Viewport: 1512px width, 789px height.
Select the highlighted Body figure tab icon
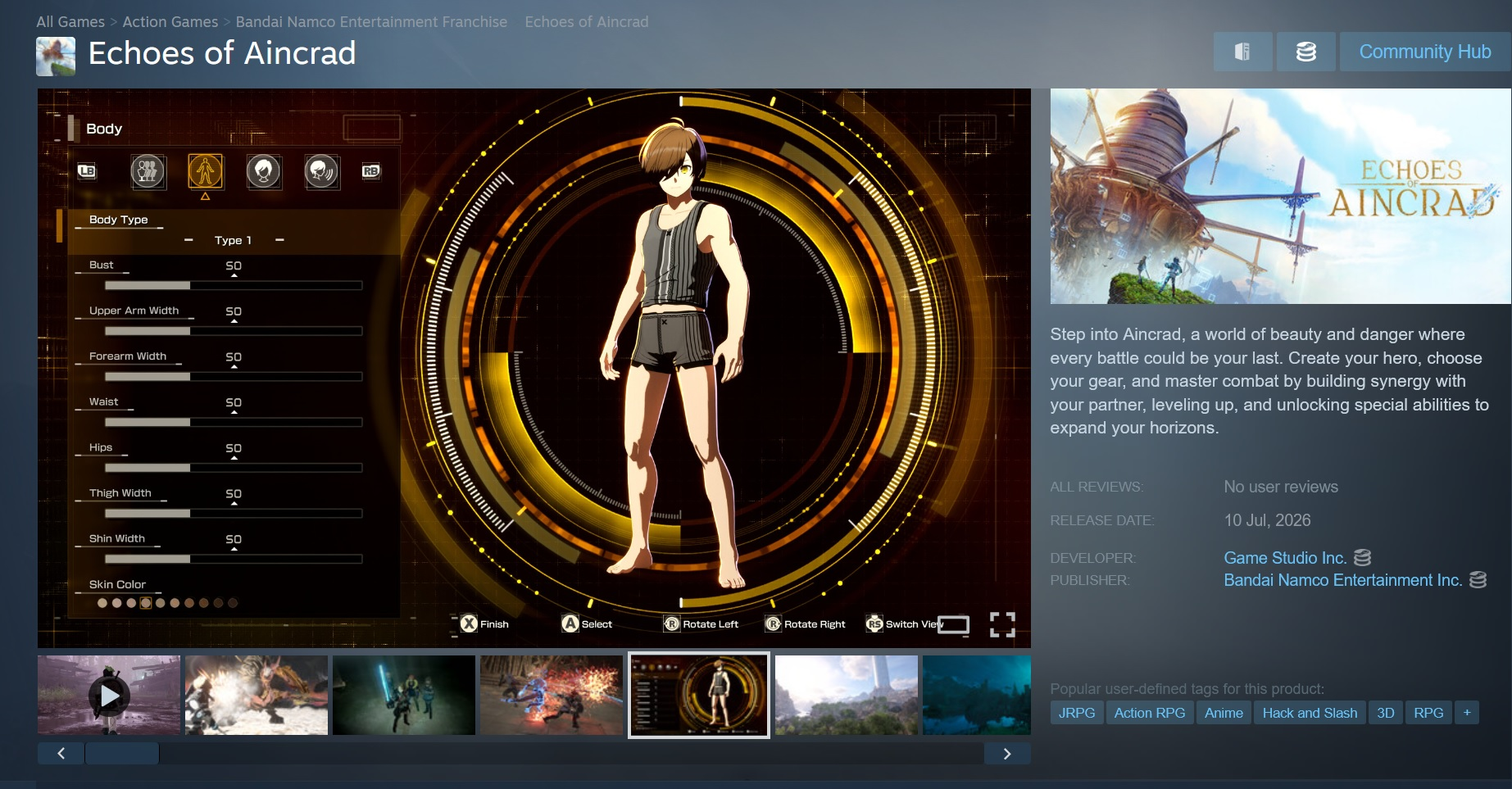coord(205,171)
